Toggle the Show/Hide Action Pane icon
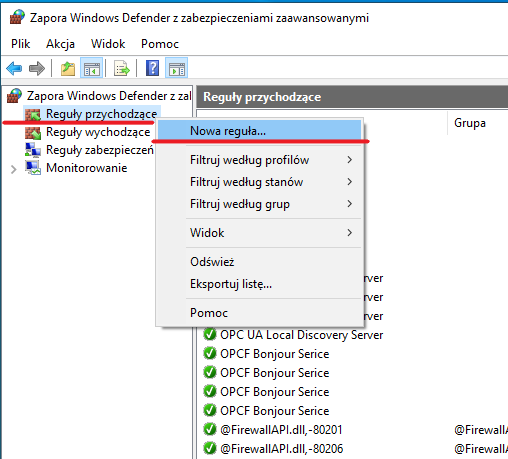This screenshot has width=508, height=459. 176,68
